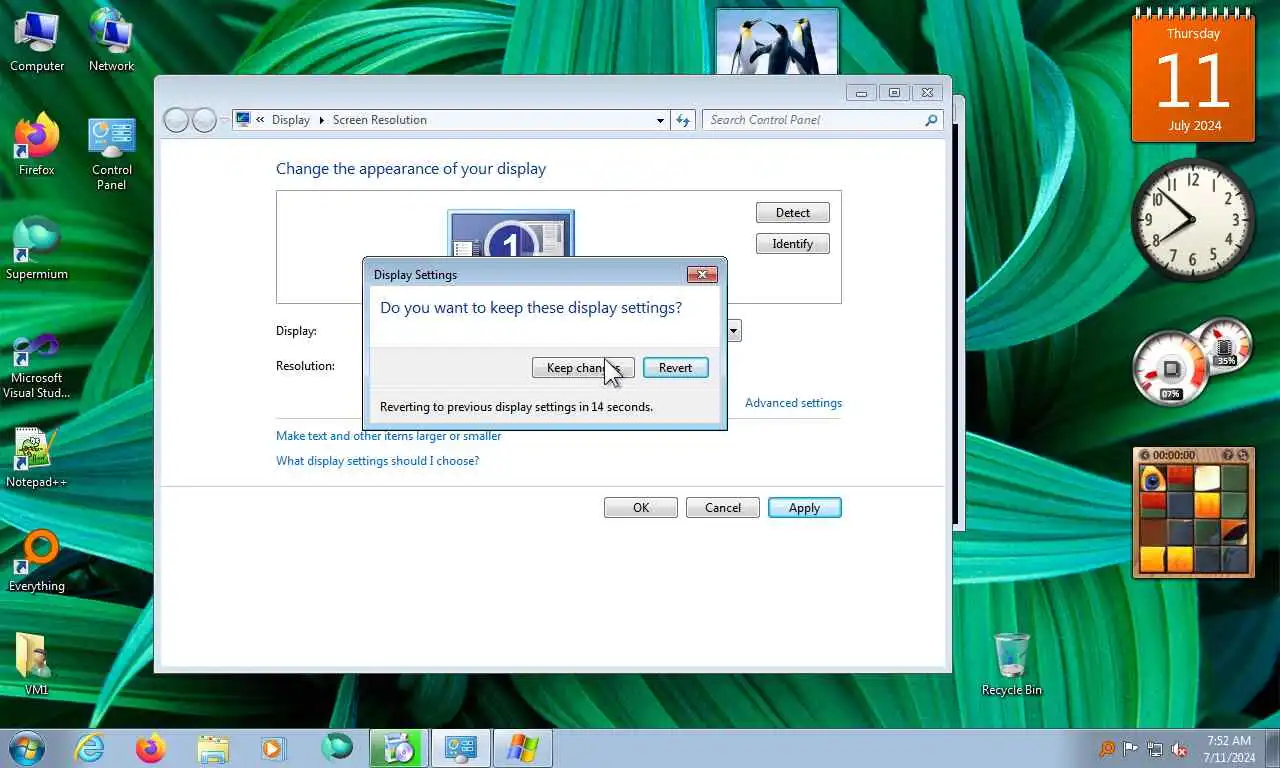Viewport: 1280px width, 768px height.
Task: Click Control Panel taskbar button
Action: tap(460, 748)
